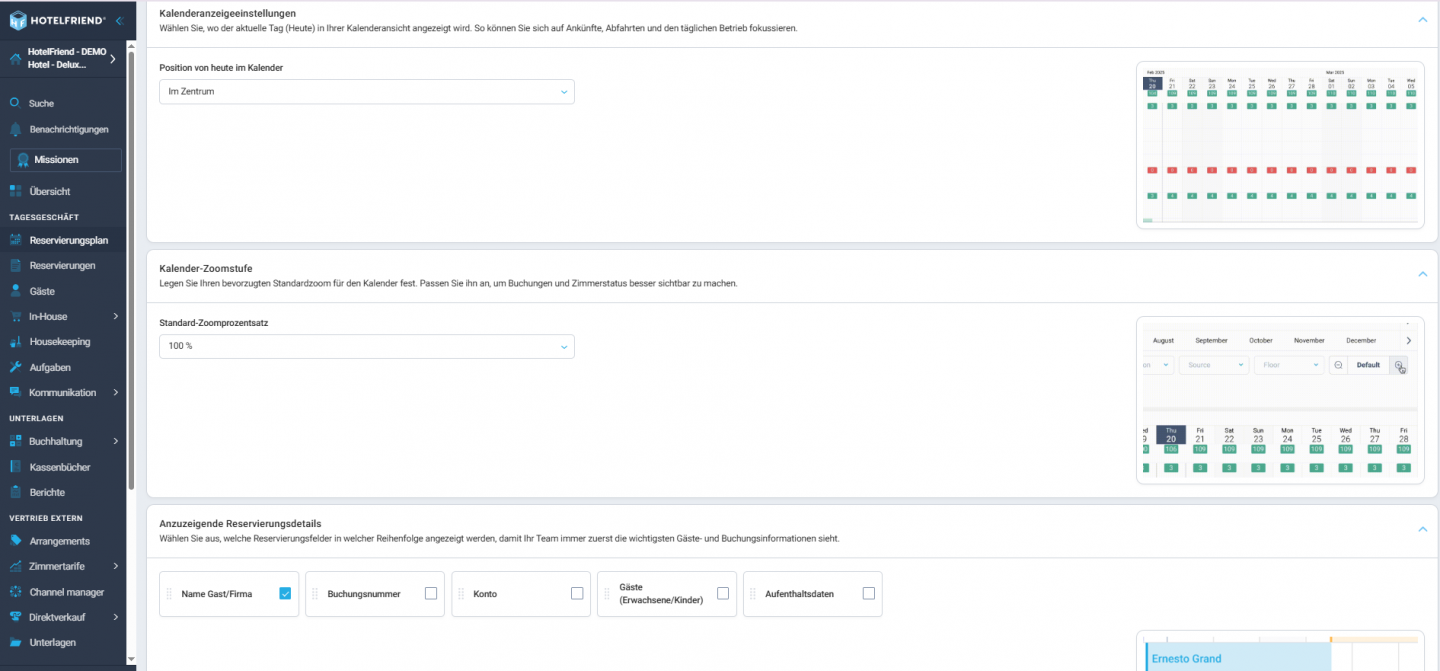The height and width of the screenshot is (671, 1440).
Task: Open the Standard-Zoomprozentsatz dropdown
Action: [x=367, y=346]
